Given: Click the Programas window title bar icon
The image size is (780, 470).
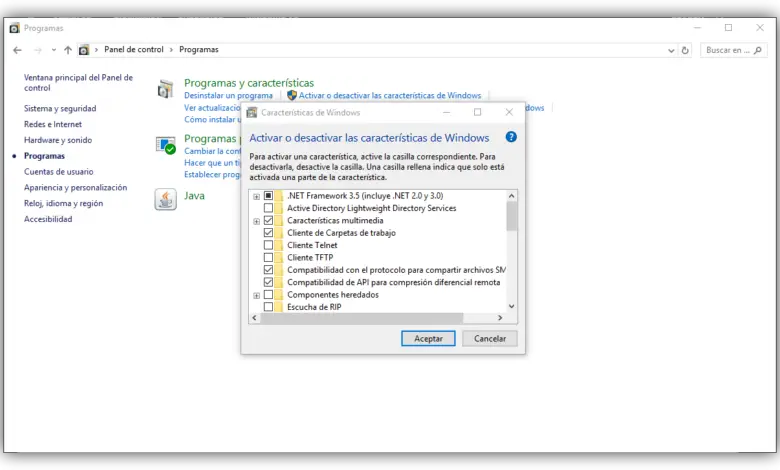Looking at the screenshot, I should (14, 28).
